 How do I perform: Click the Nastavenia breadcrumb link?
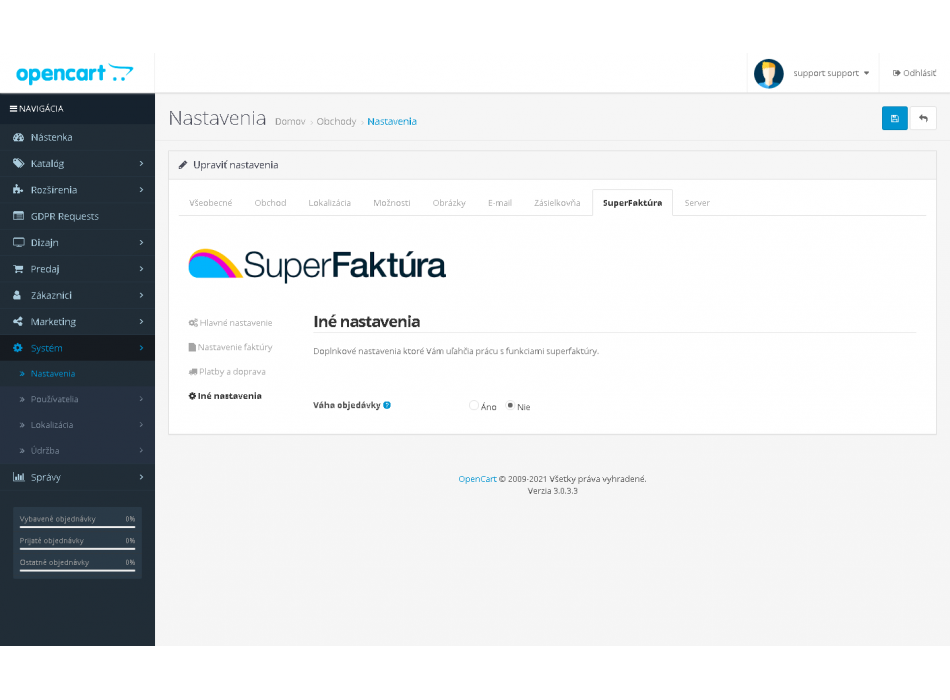tap(392, 121)
